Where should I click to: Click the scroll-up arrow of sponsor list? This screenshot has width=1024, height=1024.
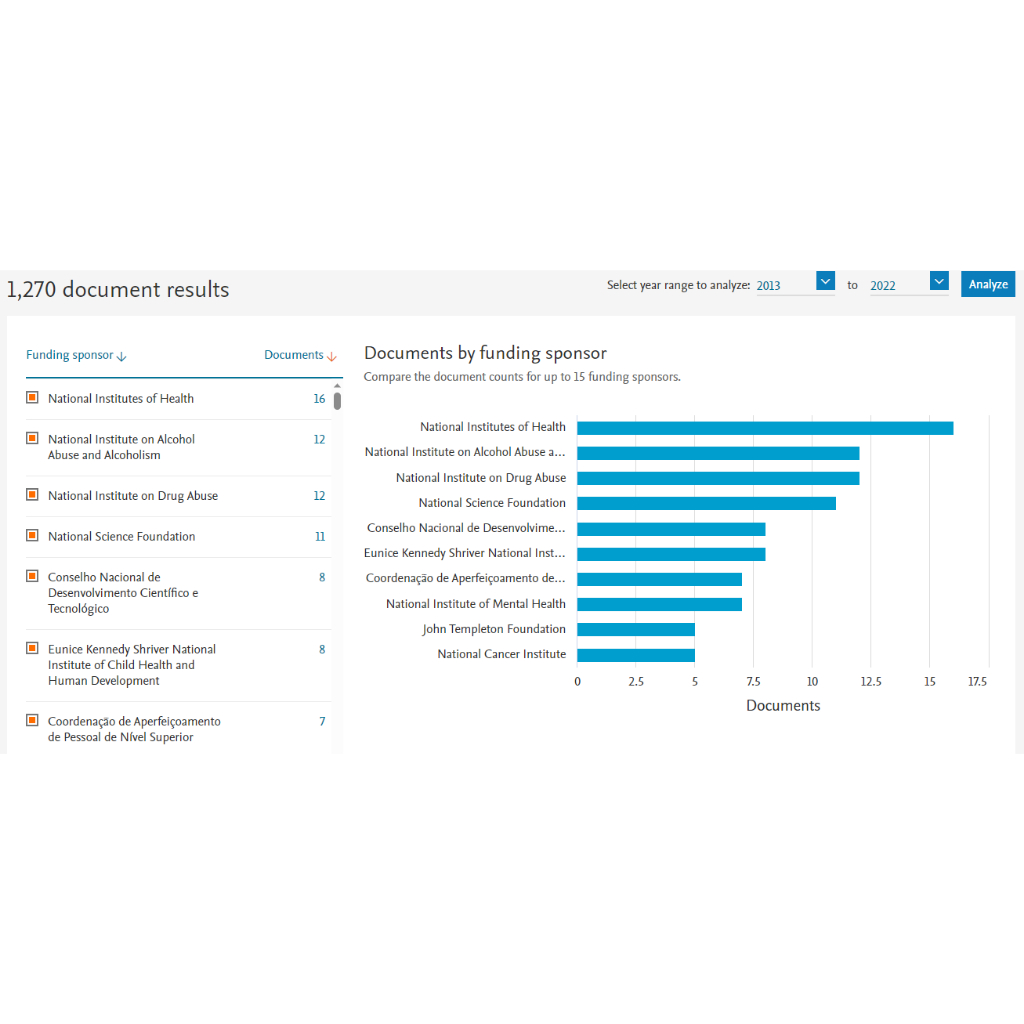coord(337,386)
